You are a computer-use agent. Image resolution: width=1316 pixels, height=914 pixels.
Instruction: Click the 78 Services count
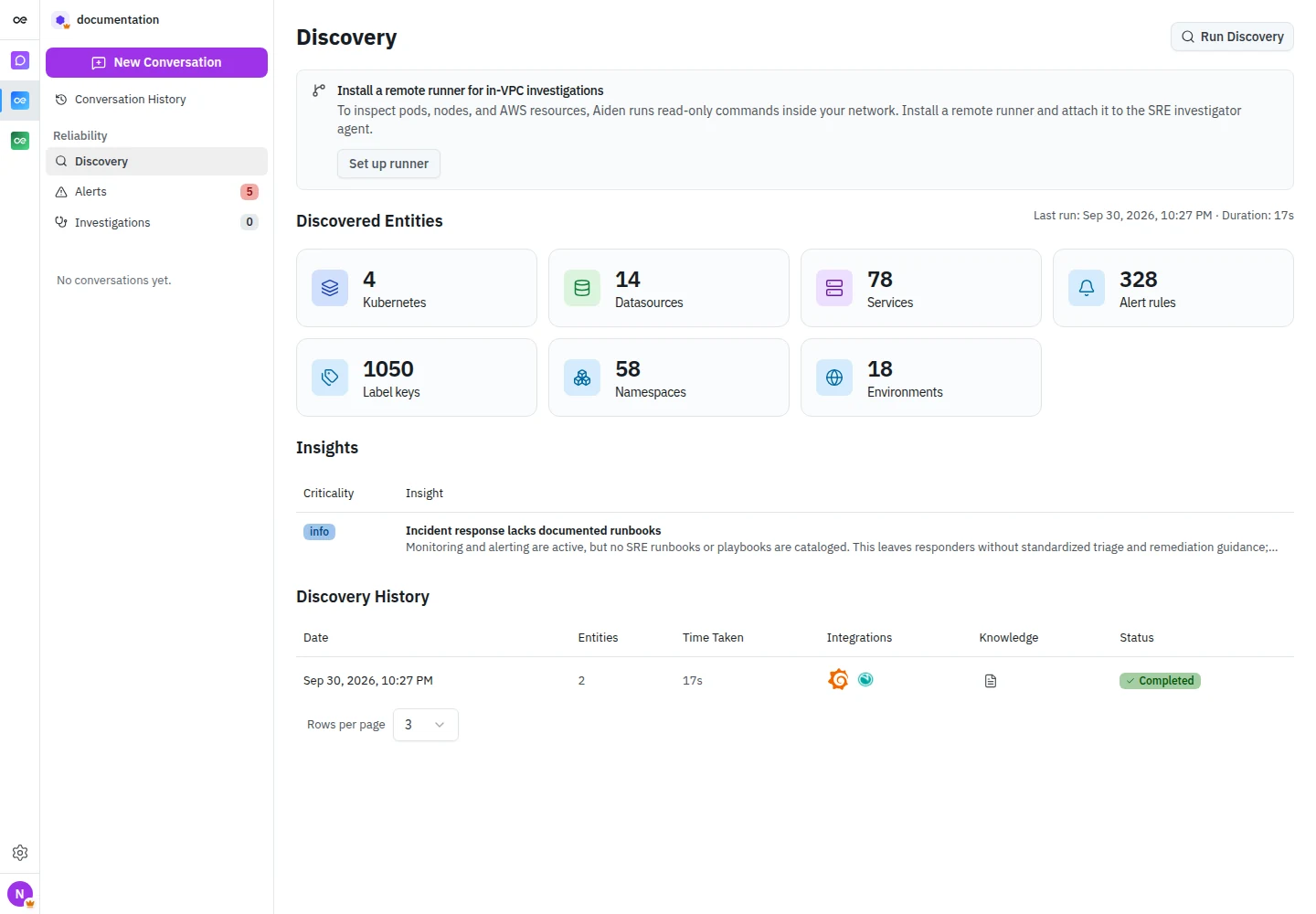880,280
